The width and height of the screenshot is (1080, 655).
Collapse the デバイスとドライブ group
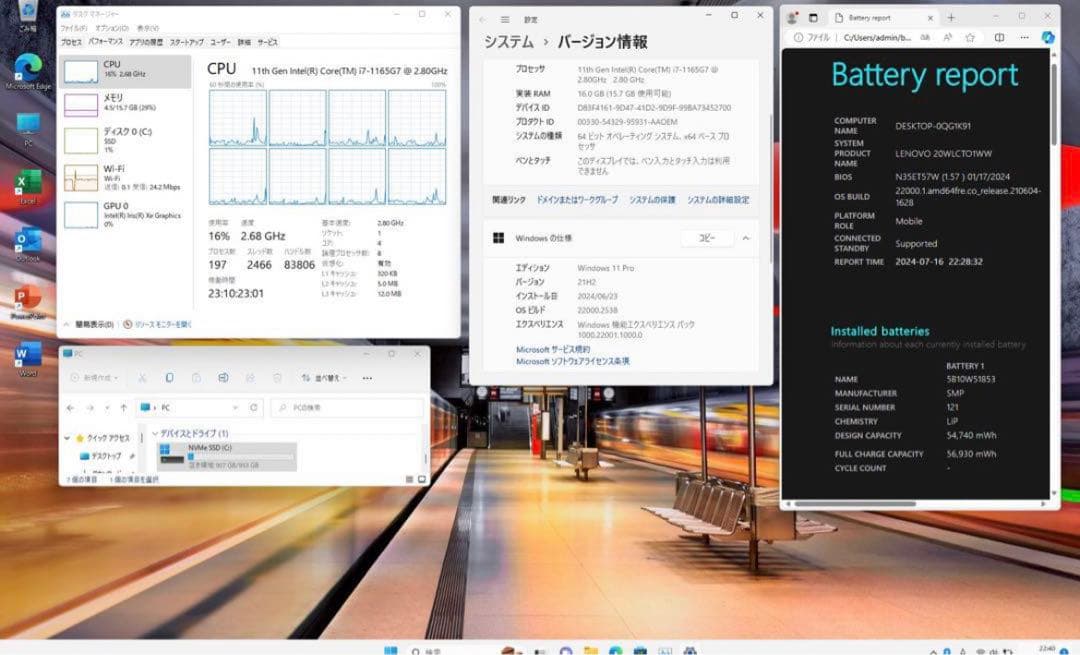(154, 433)
